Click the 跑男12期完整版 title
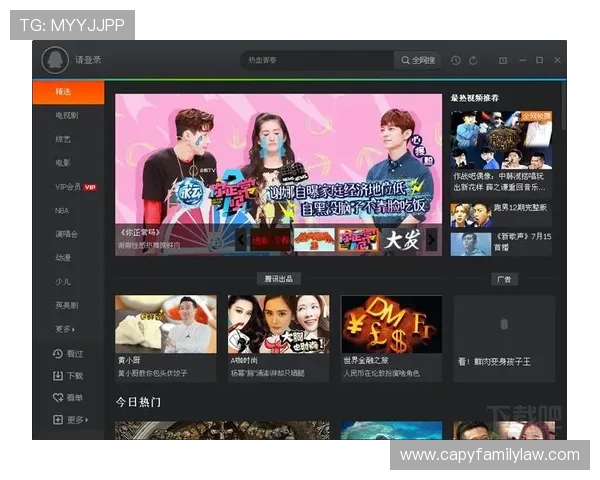The width and height of the screenshot is (600, 480). click(520, 208)
